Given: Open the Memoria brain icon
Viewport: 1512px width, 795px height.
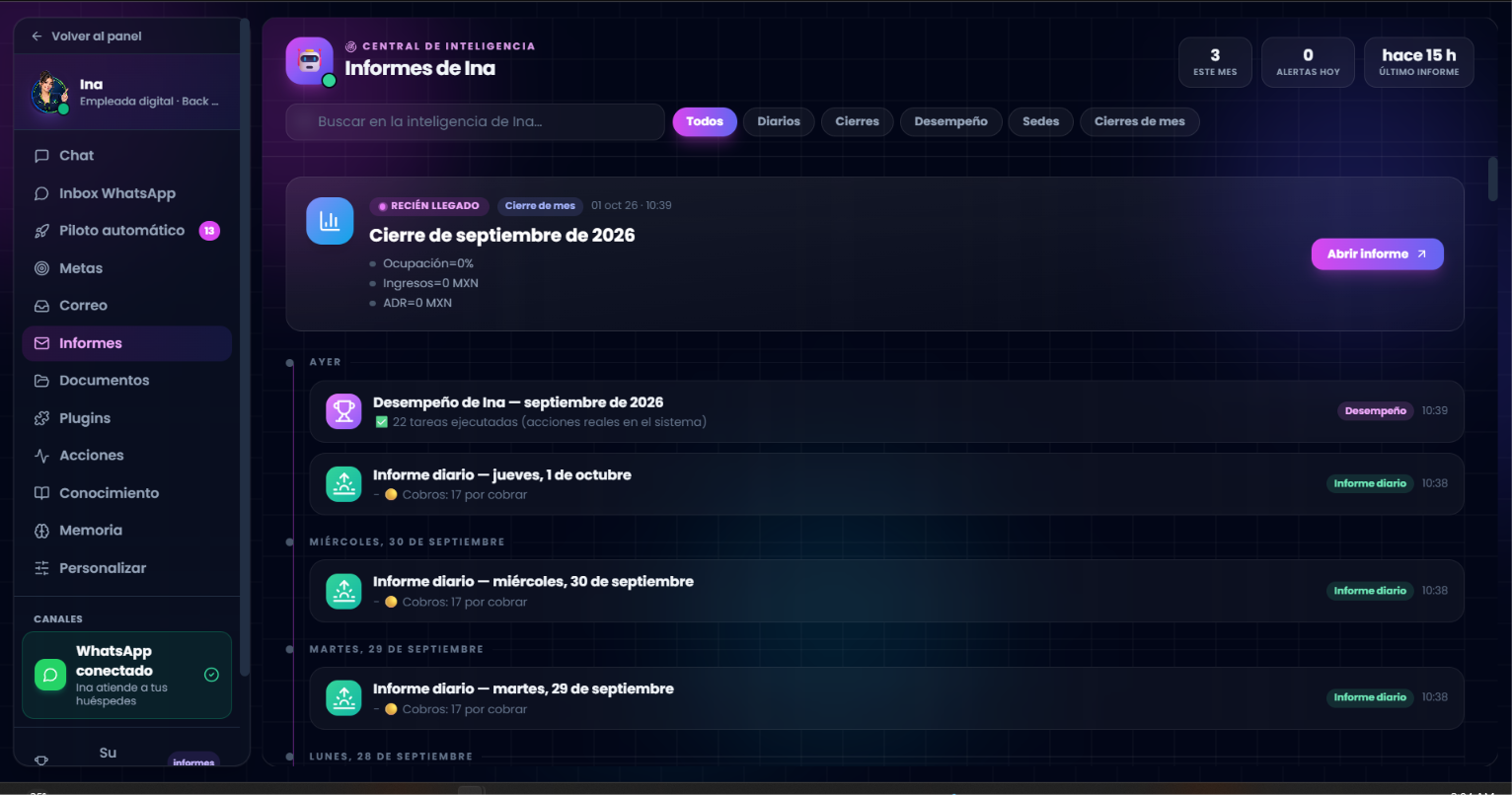Looking at the screenshot, I should 41,531.
